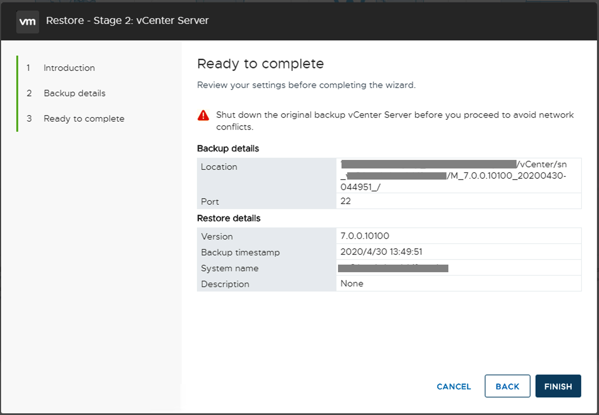Click the redacted system name value
The width and height of the screenshot is (599, 415).
pos(393,268)
